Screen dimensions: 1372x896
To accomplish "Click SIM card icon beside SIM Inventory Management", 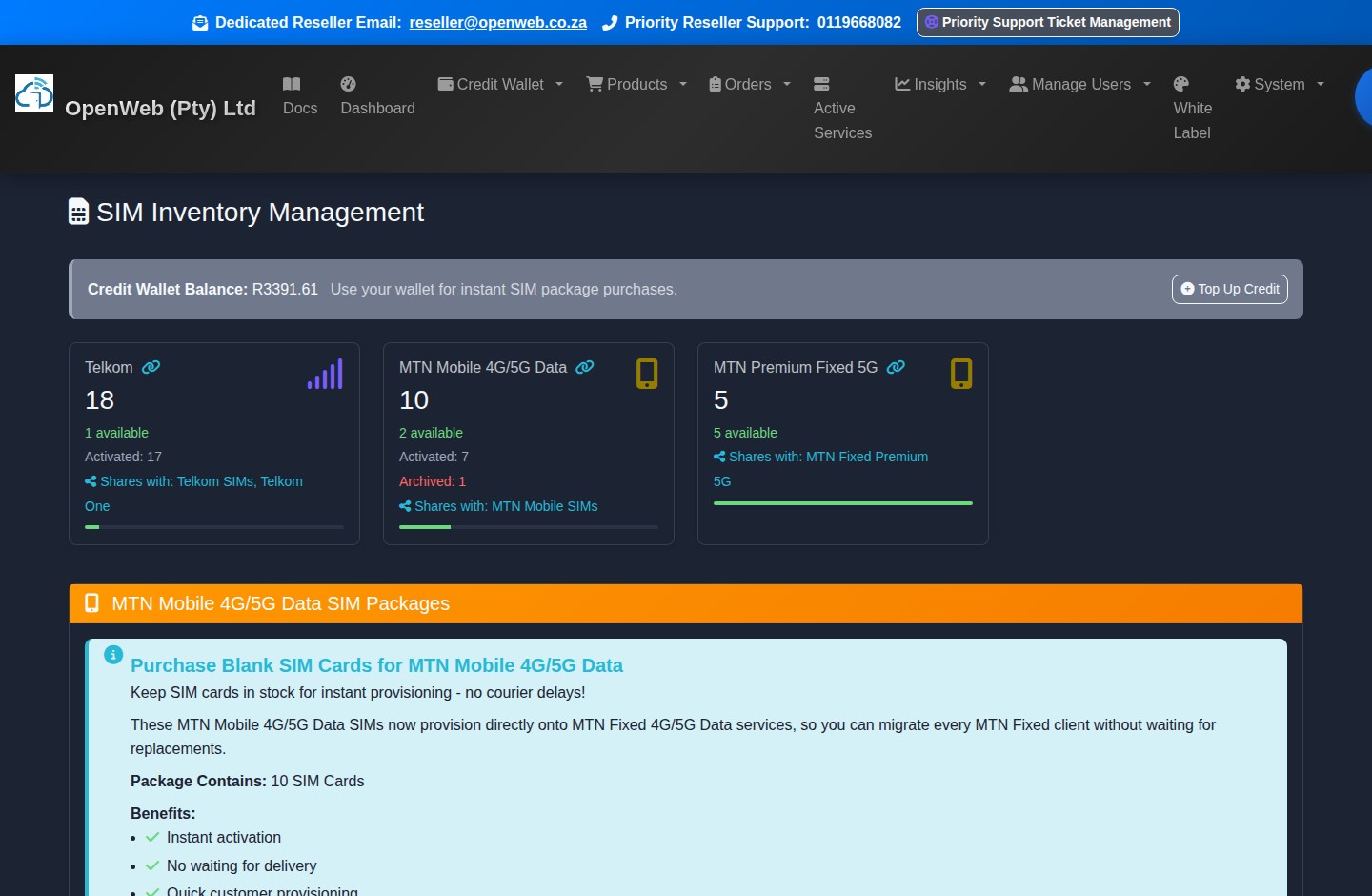I will tap(78, 212).
